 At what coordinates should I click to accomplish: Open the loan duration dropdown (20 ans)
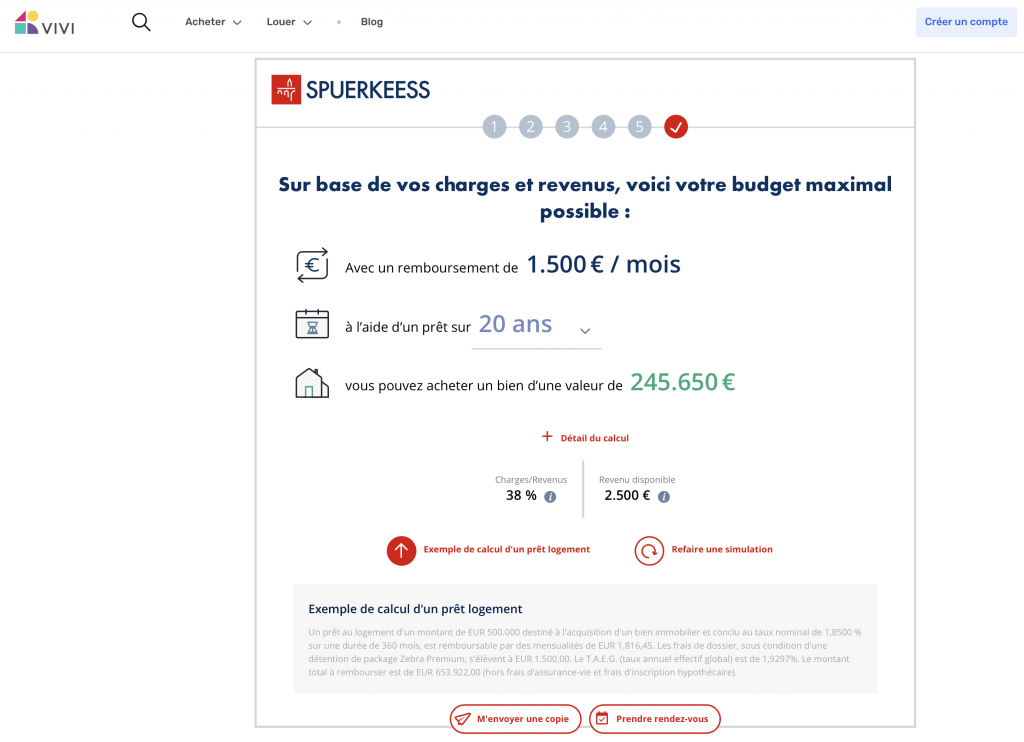[535, 326]
